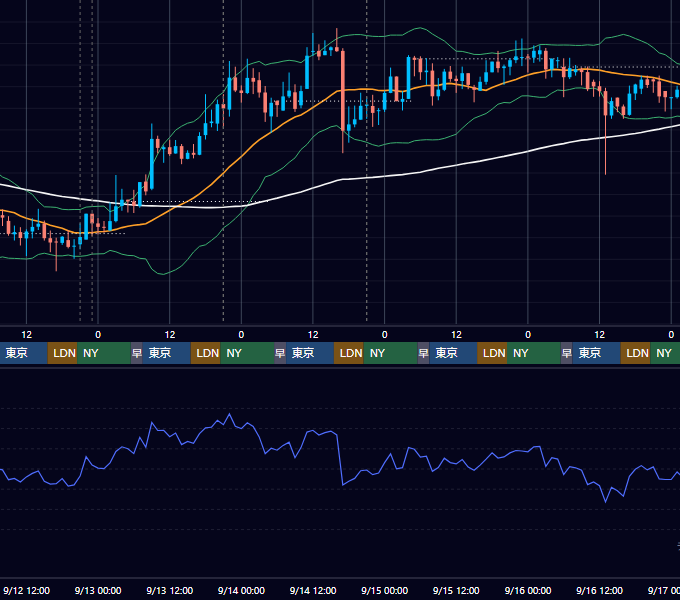
Task: Click the LDN session block on 9/14
Action: pyautogui.click(x=349, y=353)
